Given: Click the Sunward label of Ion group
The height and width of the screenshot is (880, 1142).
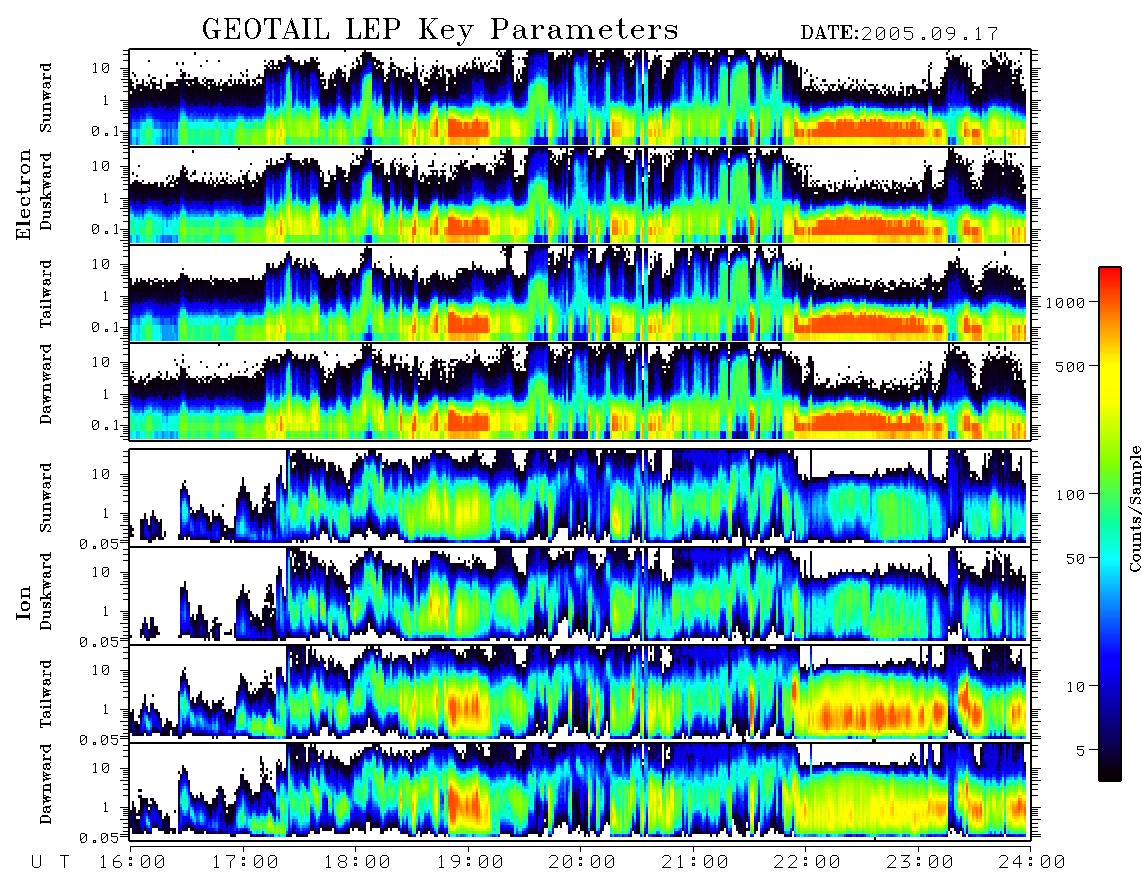Looking at the screenshot, I should pos(46,497).
